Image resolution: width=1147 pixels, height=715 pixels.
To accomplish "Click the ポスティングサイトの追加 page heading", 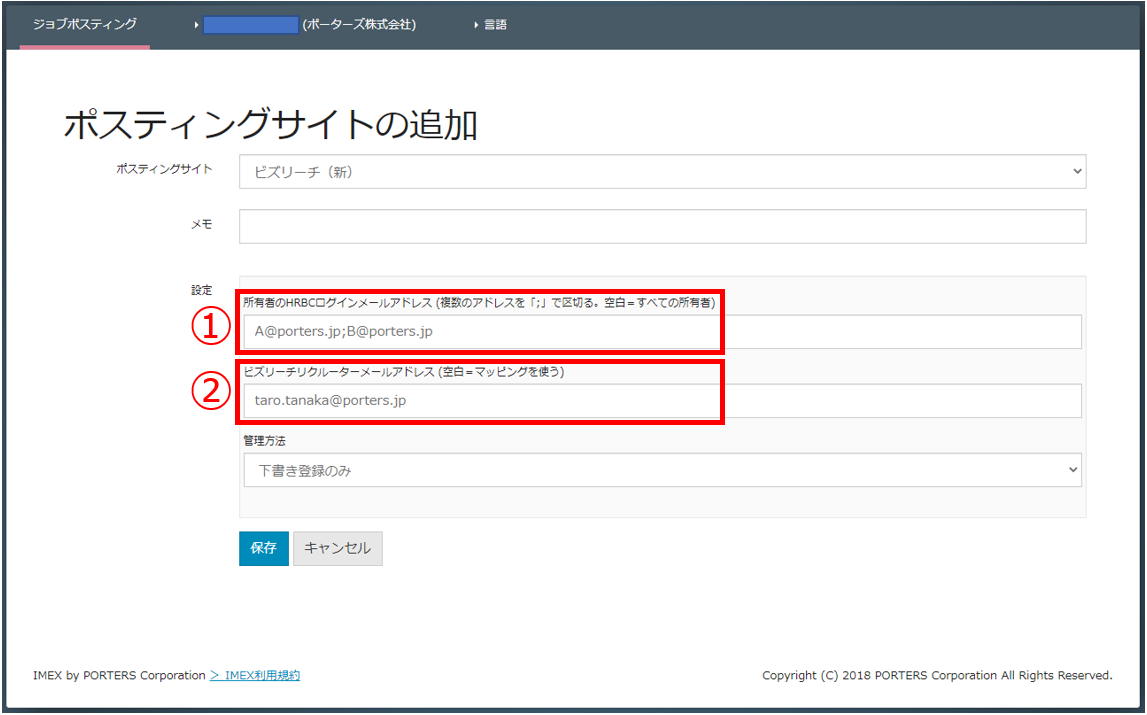I will pos(270,125).
